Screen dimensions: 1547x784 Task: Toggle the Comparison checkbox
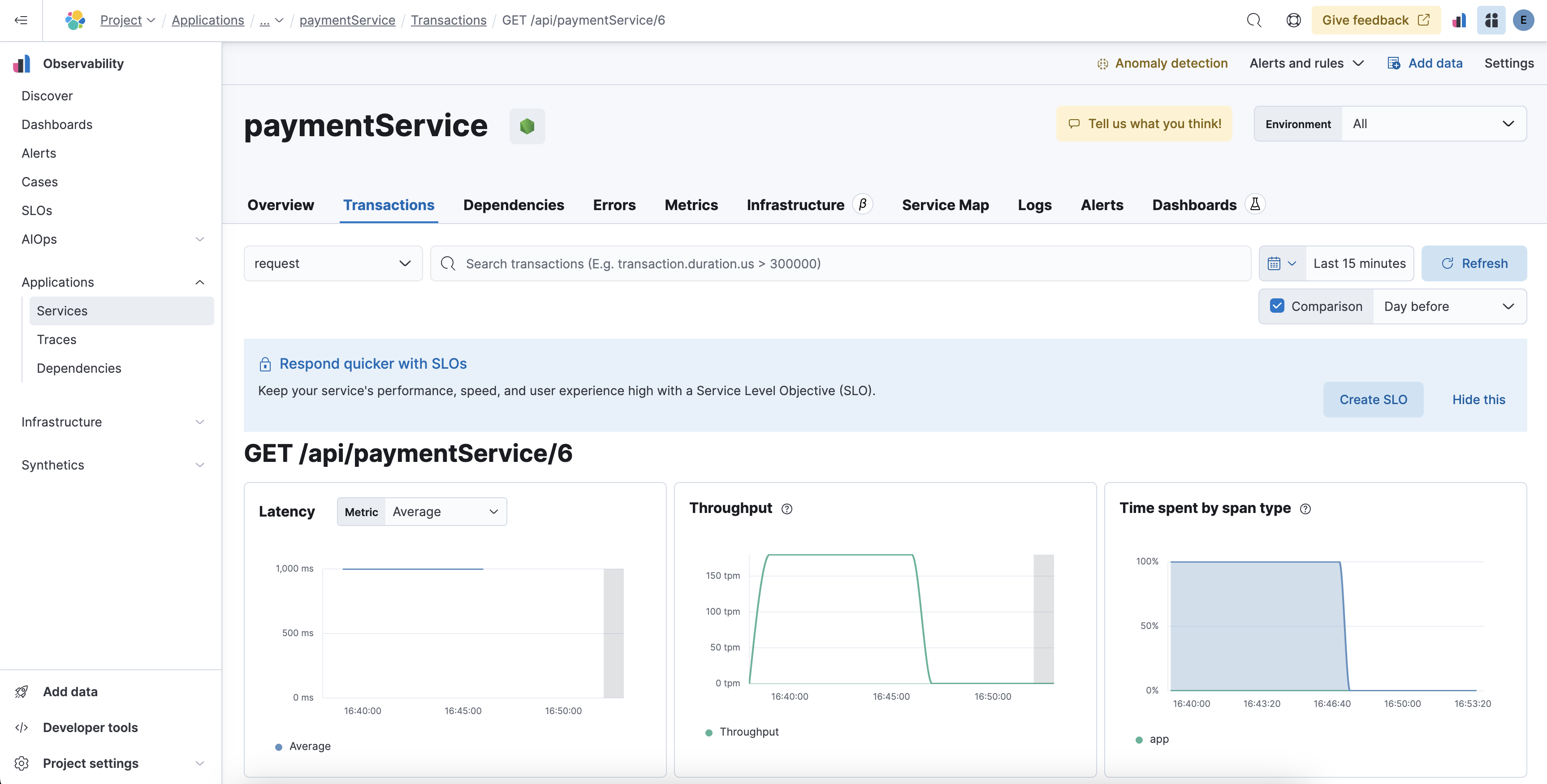point(1277,306)
